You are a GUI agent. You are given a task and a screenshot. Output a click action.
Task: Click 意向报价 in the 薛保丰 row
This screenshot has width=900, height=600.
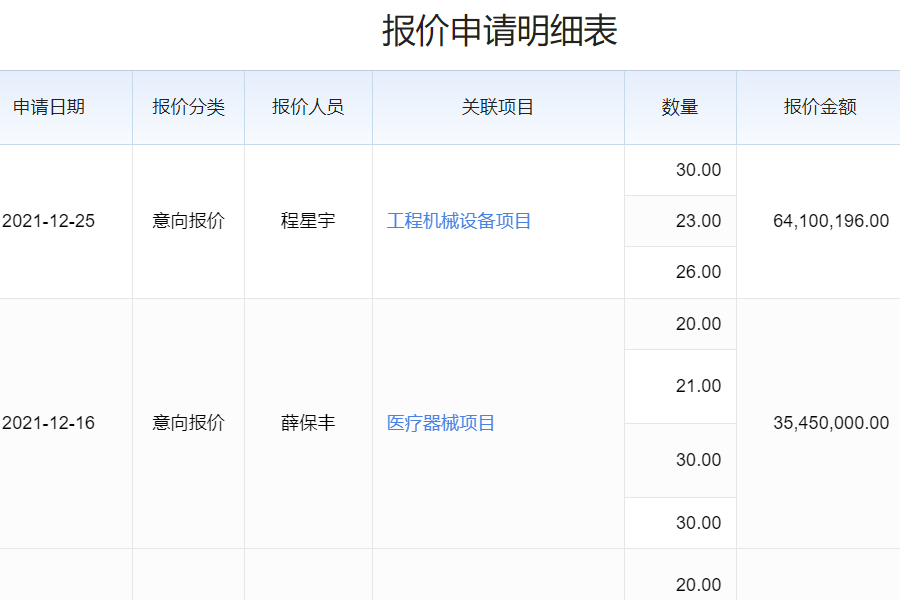pyautogui.click(x=188, y=423)
